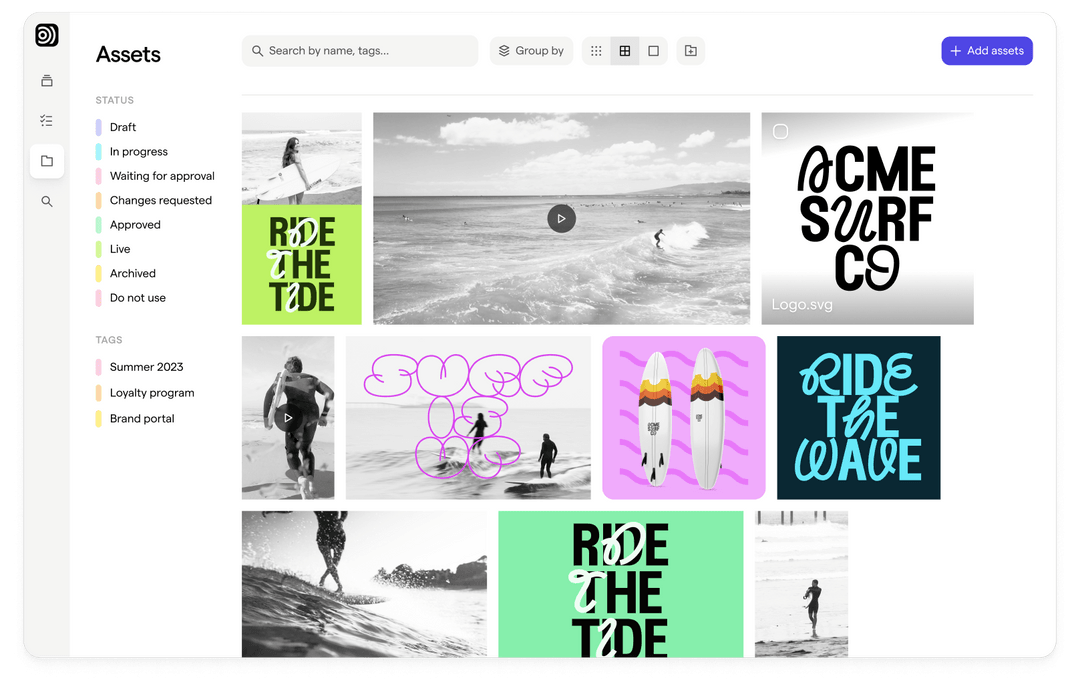Switch to the small grid view
The width and height of the screenshot is (1080, 693).
pos(596,50)
